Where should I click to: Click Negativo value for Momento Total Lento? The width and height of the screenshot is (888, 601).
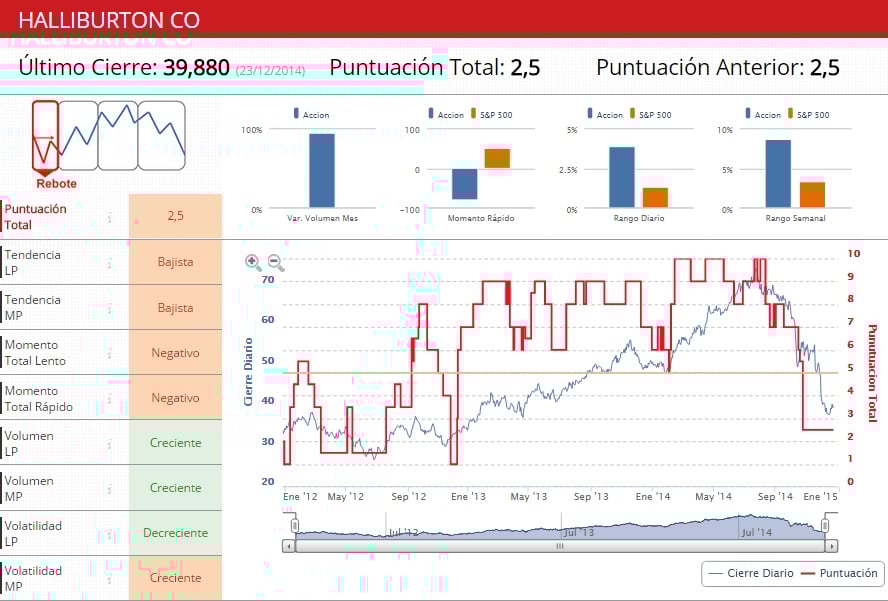pos(176,353)
